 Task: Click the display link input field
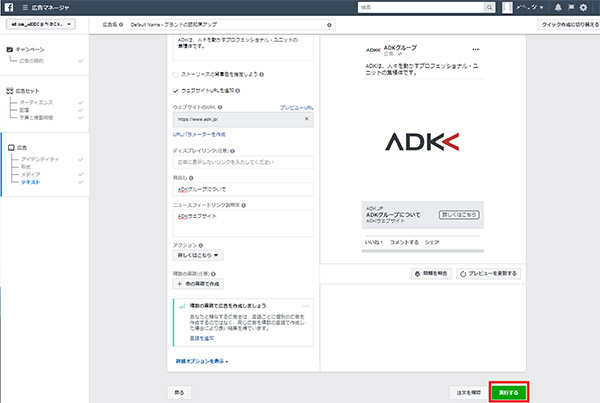pyautogui.click(x=243, y=162)
